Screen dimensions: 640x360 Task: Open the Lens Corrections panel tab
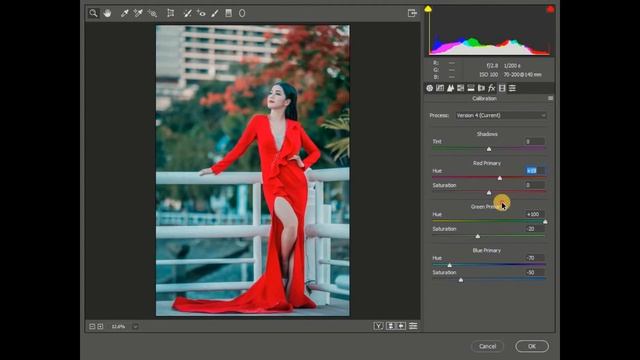point(481,88)
